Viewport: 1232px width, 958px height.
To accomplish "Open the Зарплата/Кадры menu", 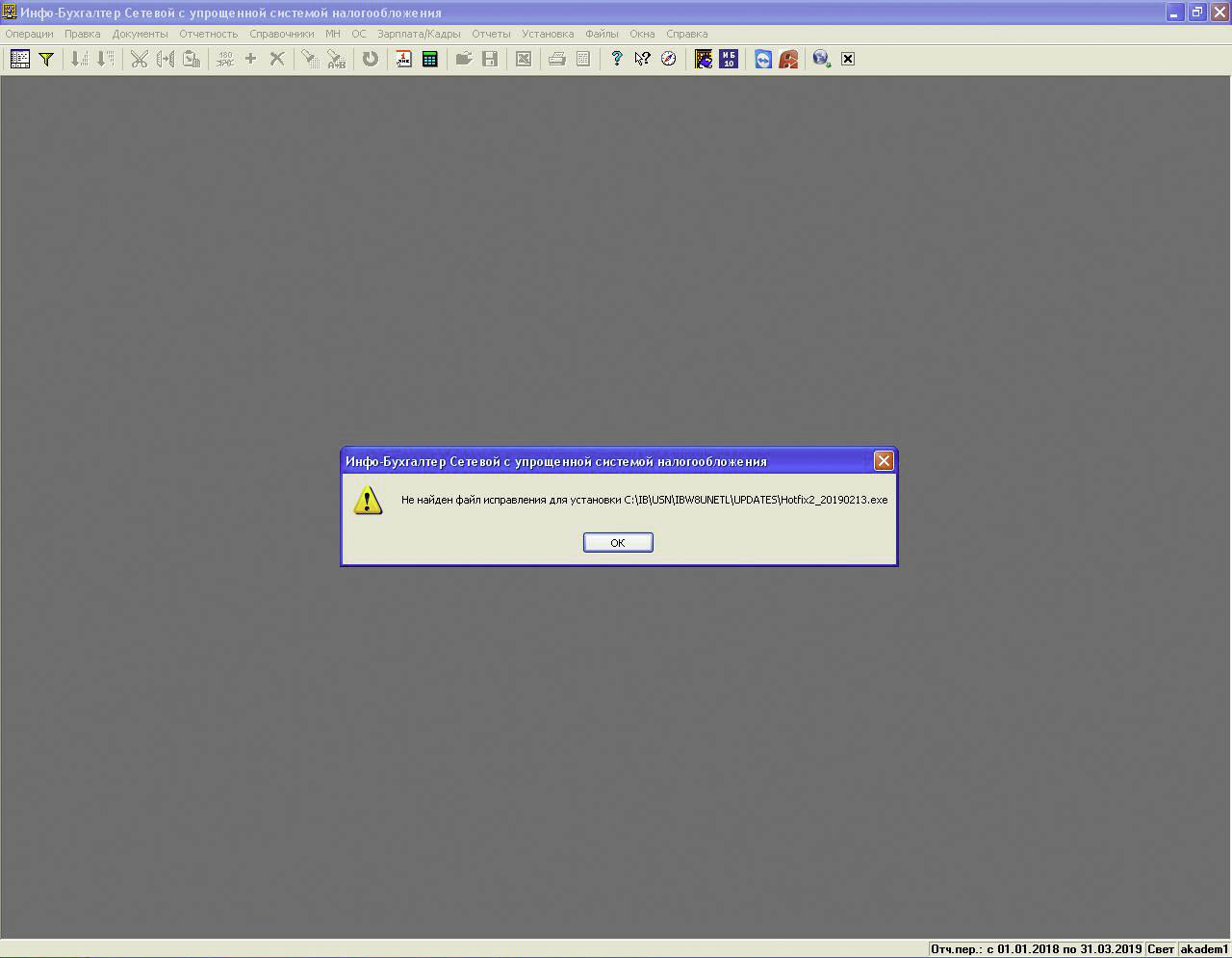I will (419, 34).
